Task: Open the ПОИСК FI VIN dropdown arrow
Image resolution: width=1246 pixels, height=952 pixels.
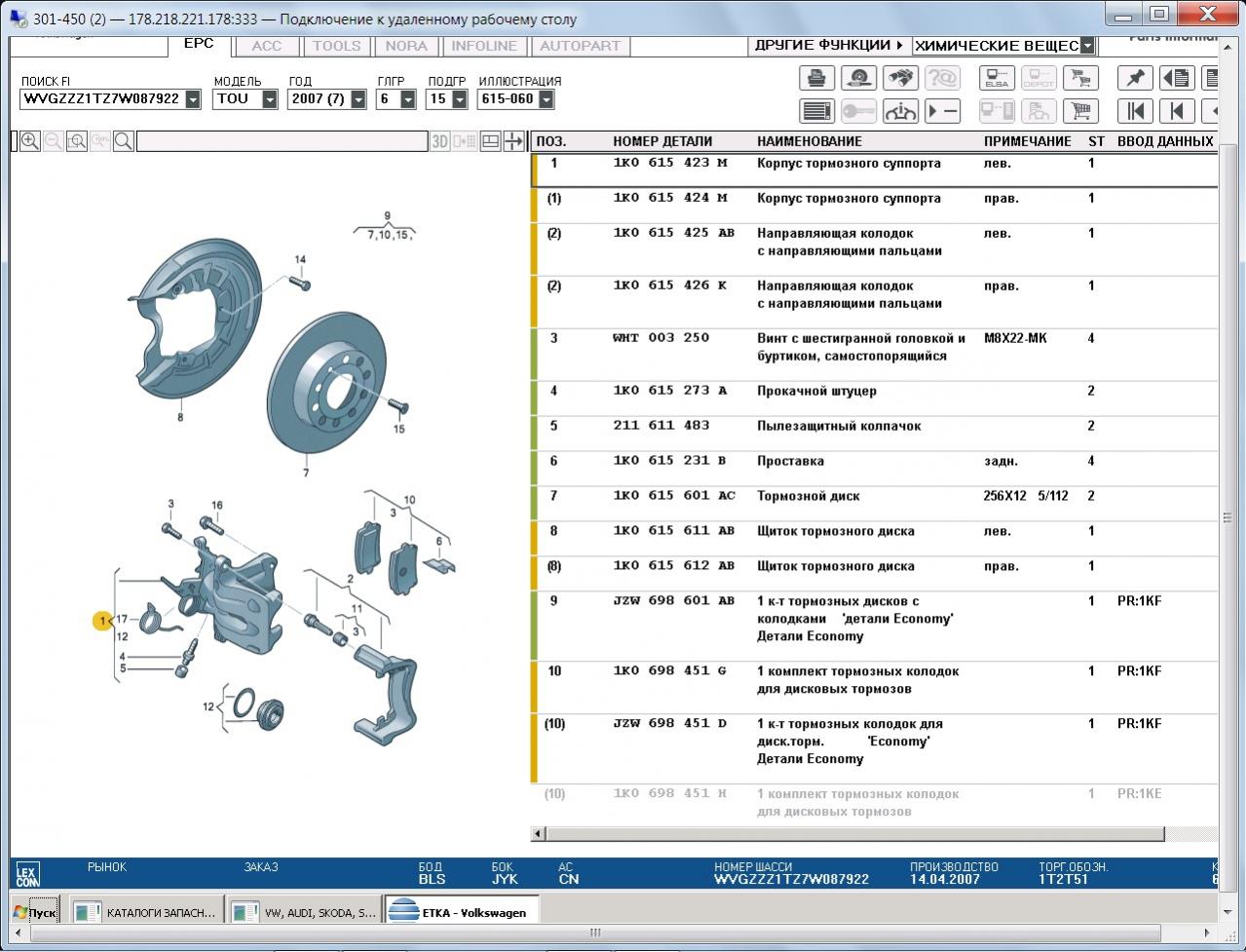Action: point(193,99)
